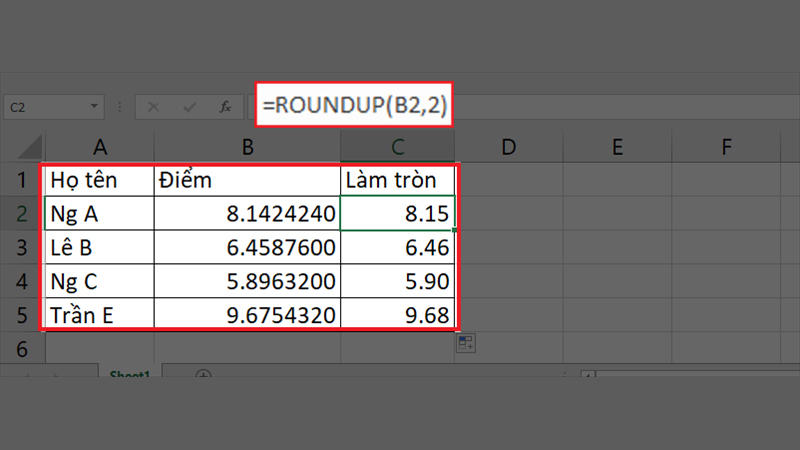This screenshot has height=450, width=800.
Task: Confirm entry with the checkmark icon
Action: pos(189,107)
